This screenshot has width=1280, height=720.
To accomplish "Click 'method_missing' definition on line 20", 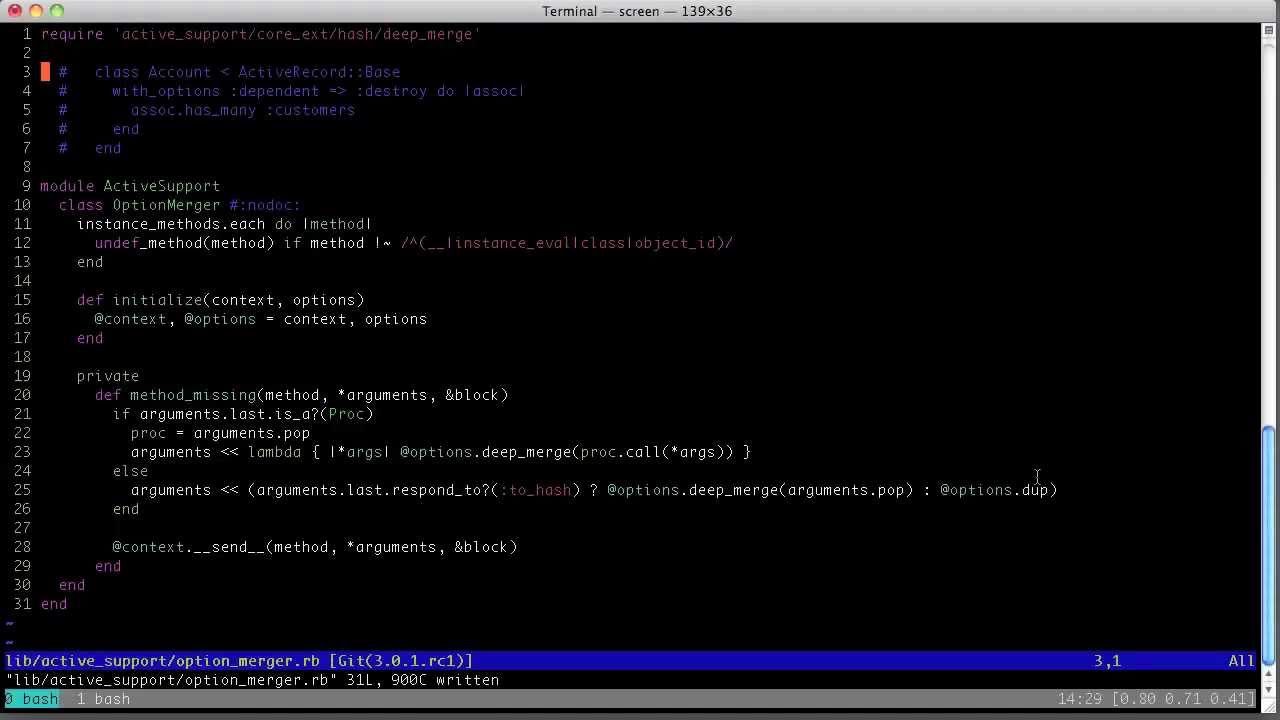I will tap(193, 395).
